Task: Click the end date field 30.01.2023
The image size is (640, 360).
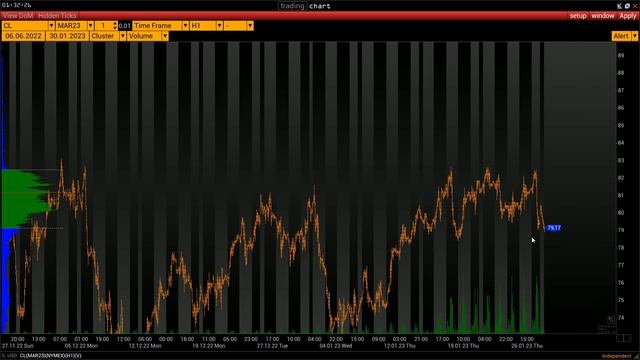Action: click(x=67, y=36)
